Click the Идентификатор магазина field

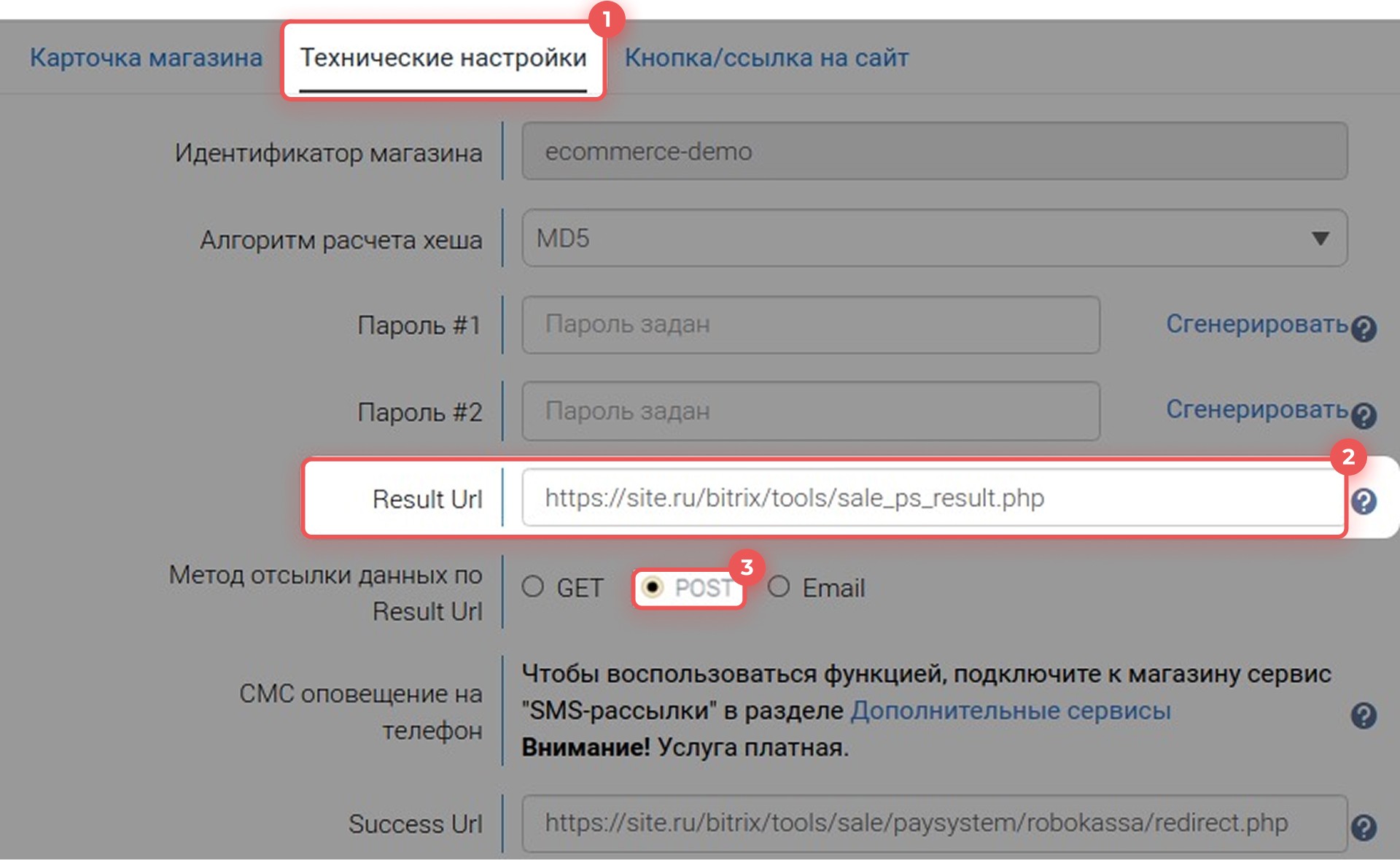pos(933,152)
